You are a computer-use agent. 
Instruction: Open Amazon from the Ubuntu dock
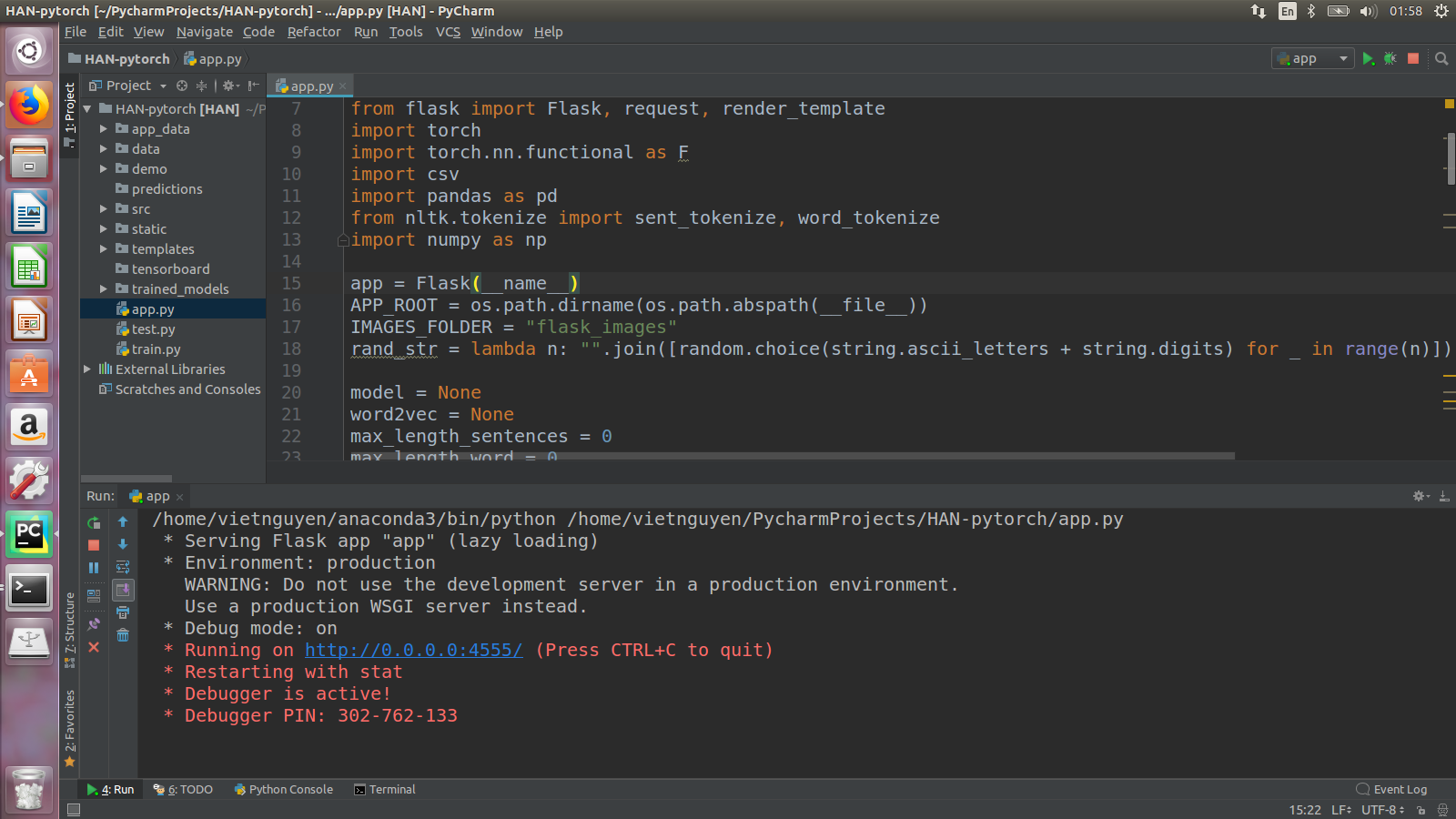click(x=29, y=427)
